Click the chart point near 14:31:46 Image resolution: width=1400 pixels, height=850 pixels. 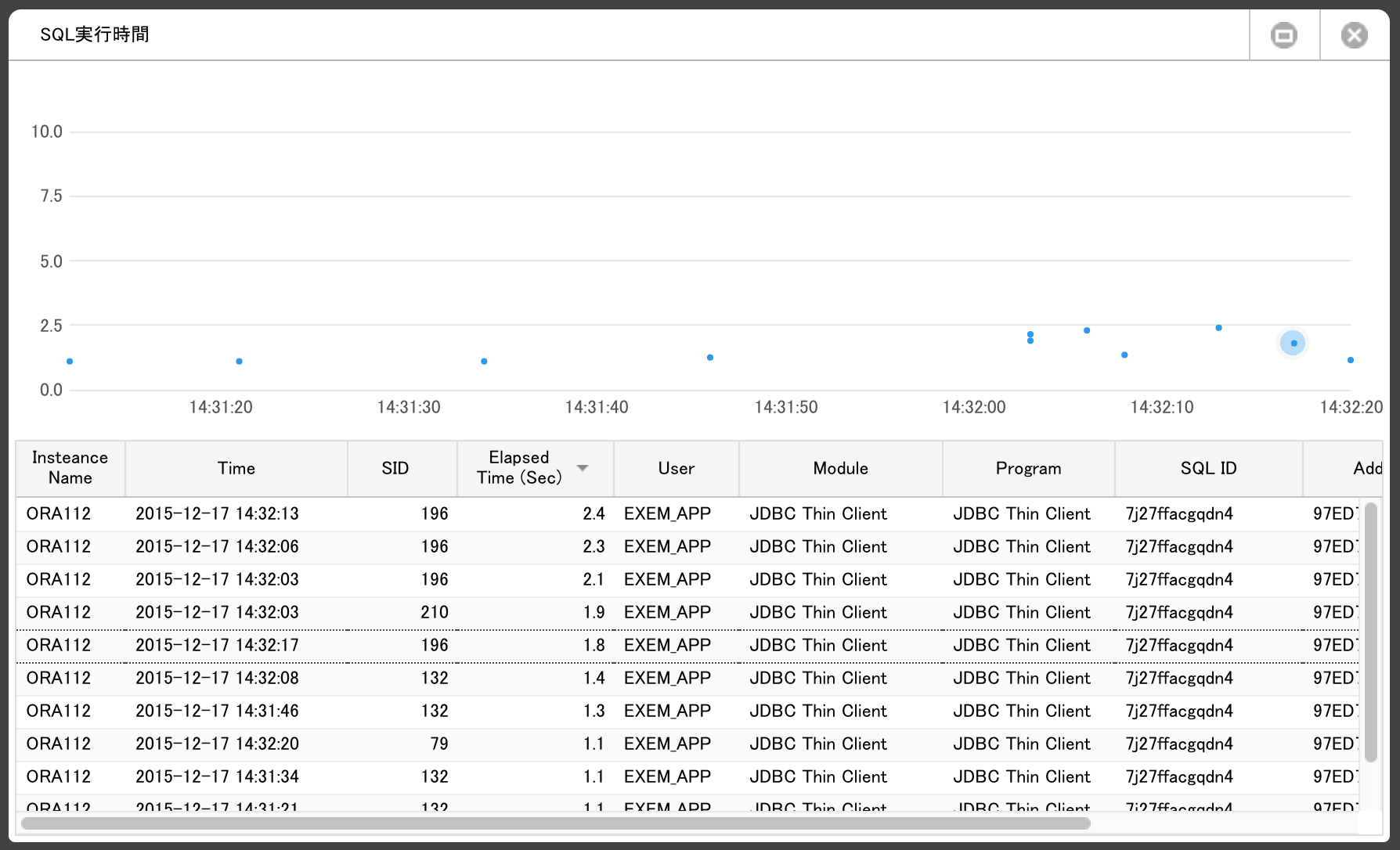pos(710,358)
